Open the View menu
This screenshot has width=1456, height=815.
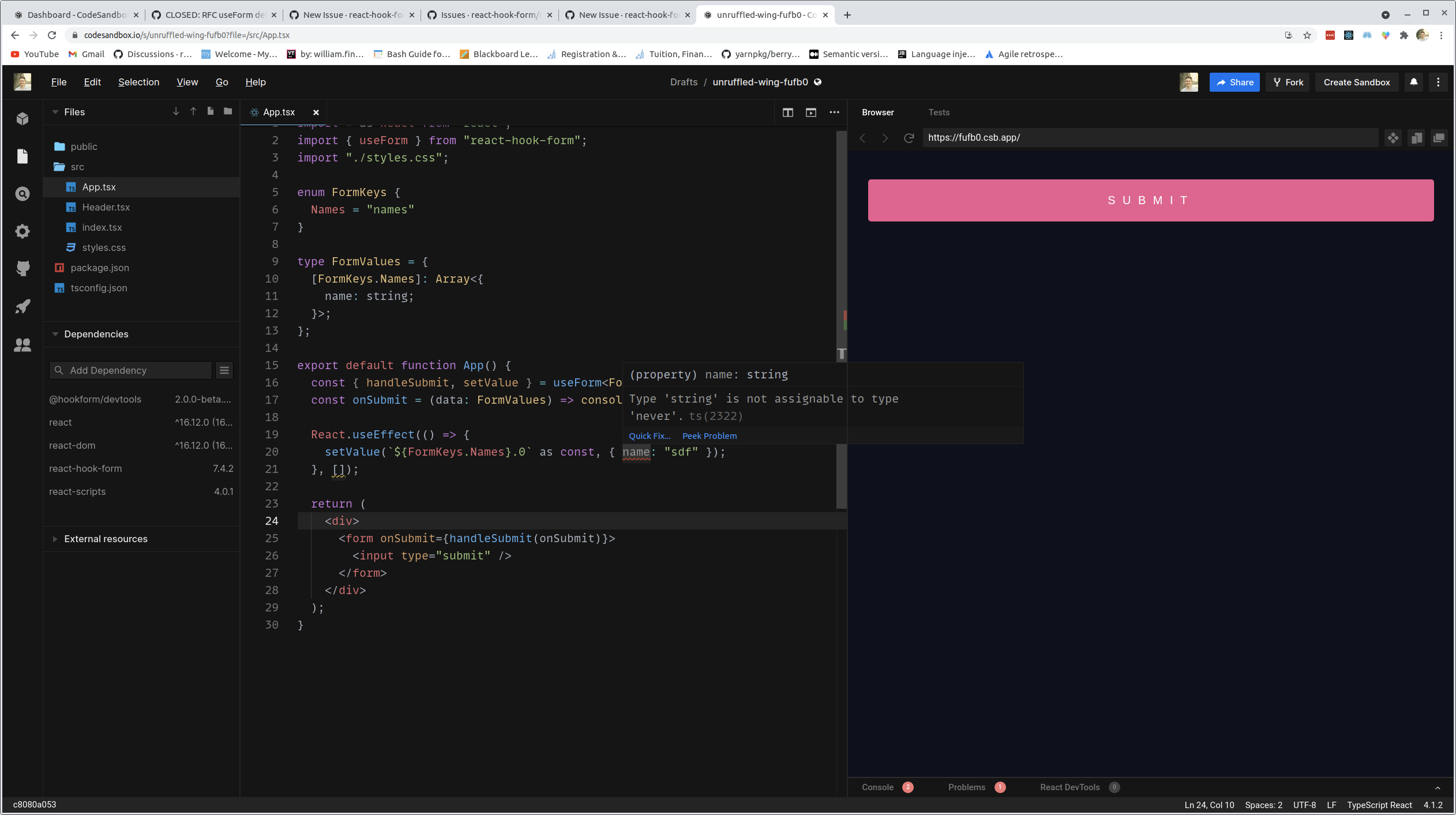click(x=186, y=82)
